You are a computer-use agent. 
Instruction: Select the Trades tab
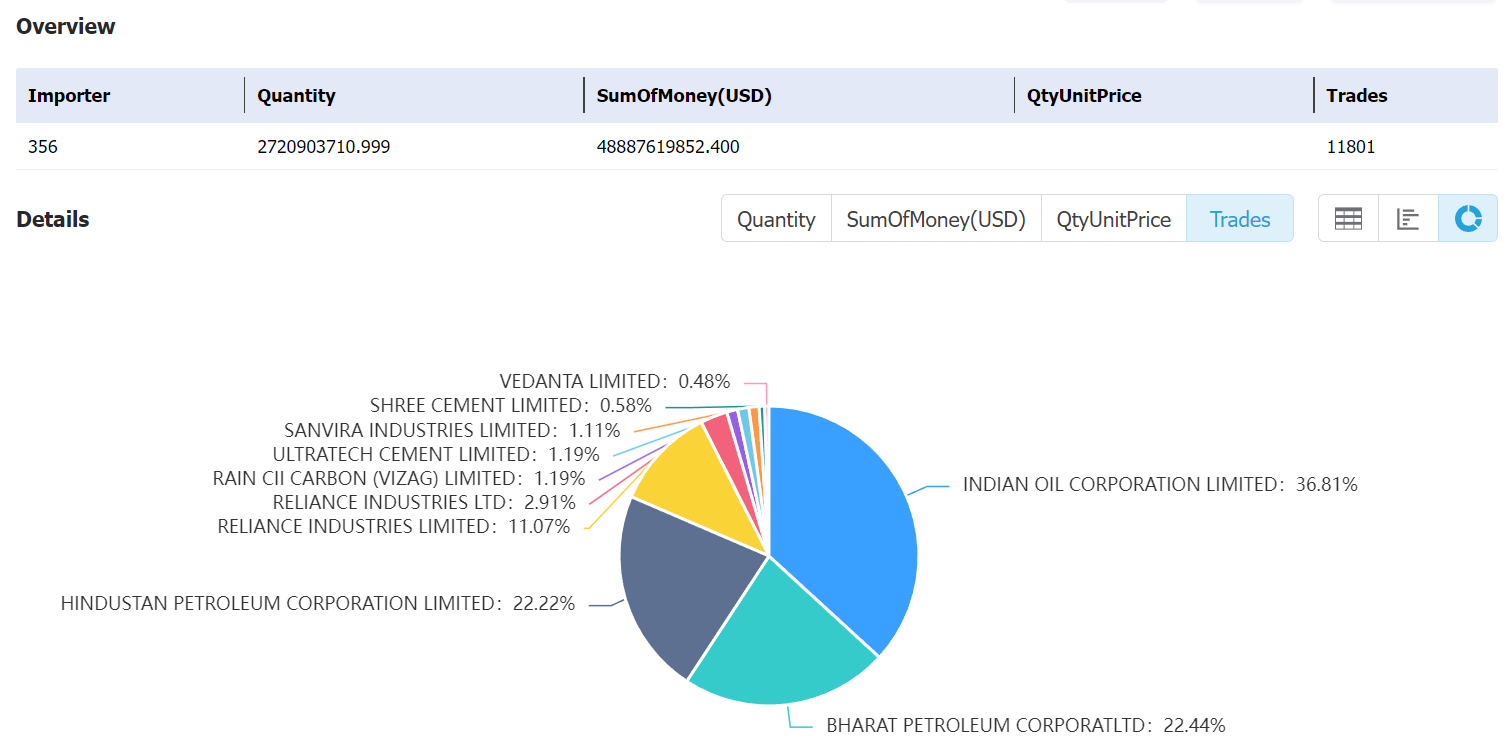[x=1240, y=219]
